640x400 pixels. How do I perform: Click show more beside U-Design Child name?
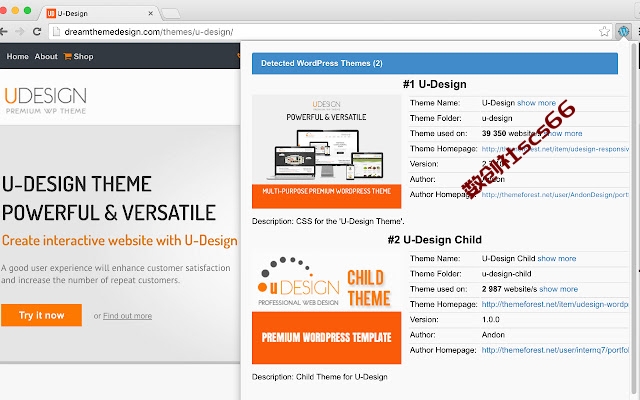click(557, 258)
